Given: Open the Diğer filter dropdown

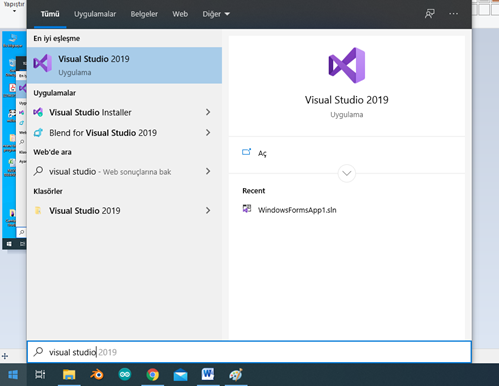Looking at the screenshot, I should coord(216,14).
